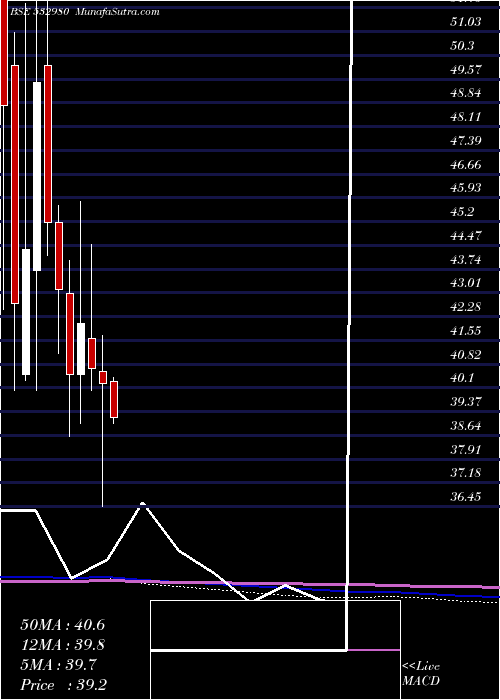Image resolution: width=500 pixels, height=700 pixels.
Task: Click the 43.74 price axis label
Action: (466, 259)
